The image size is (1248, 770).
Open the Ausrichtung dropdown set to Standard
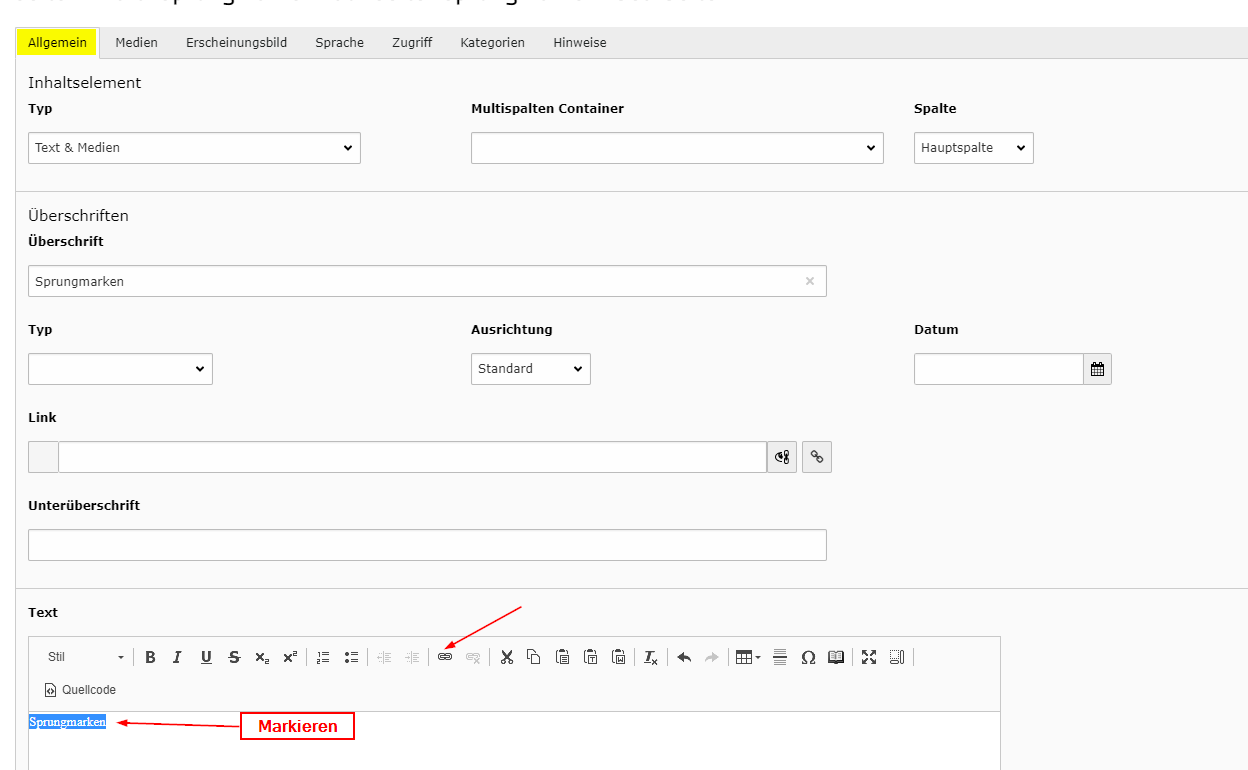tap(530, 369)
